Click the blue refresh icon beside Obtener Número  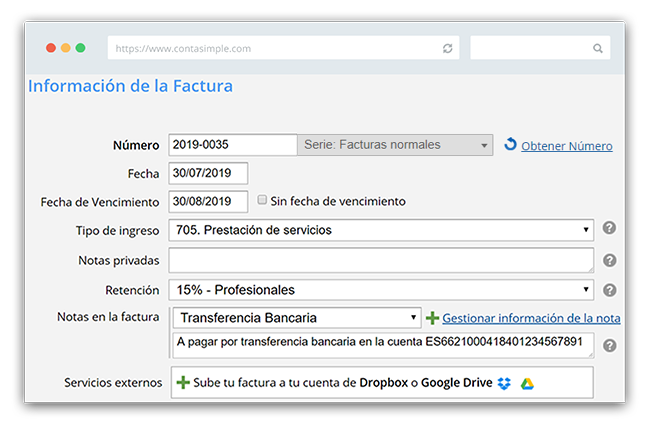(x=510, y=145)
